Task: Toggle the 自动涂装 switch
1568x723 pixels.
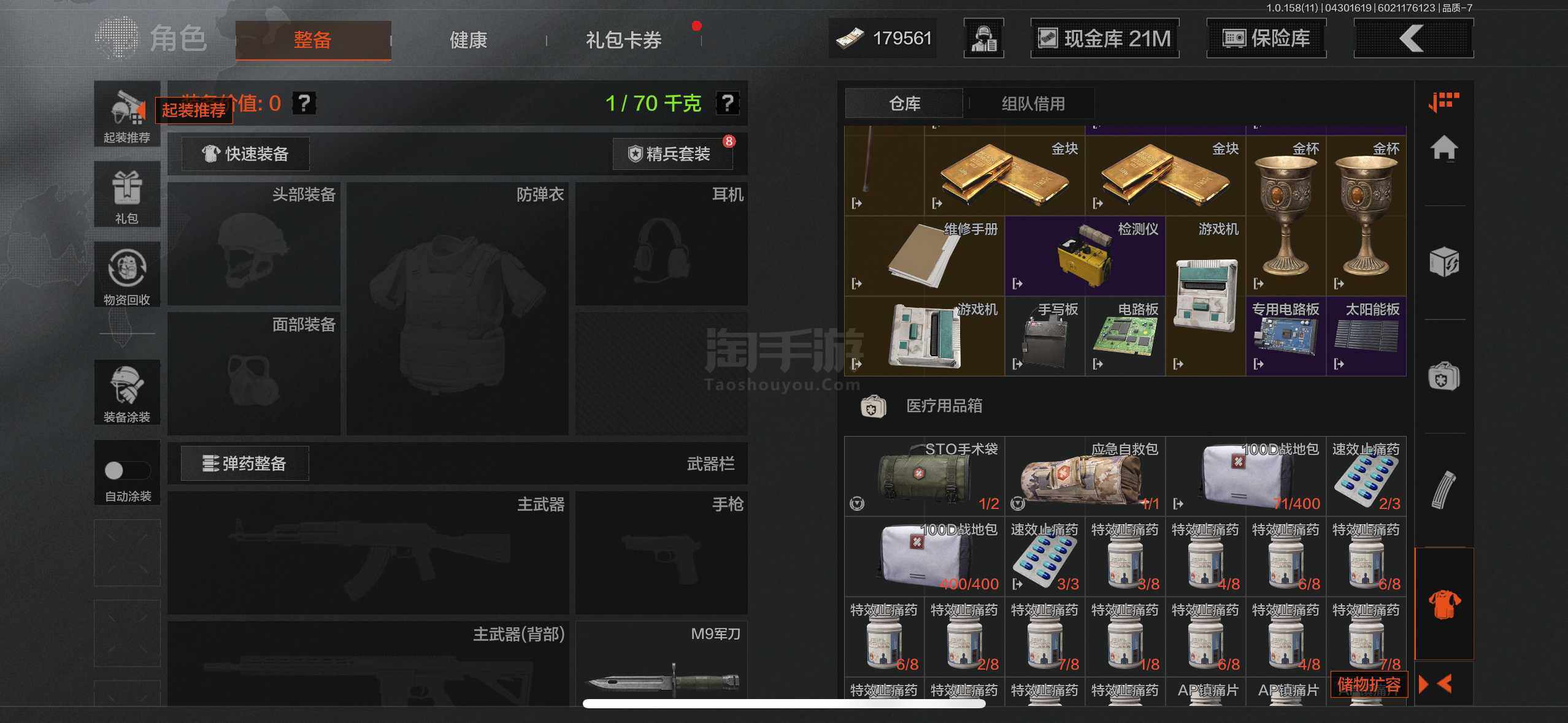Action: click(126, 470)
